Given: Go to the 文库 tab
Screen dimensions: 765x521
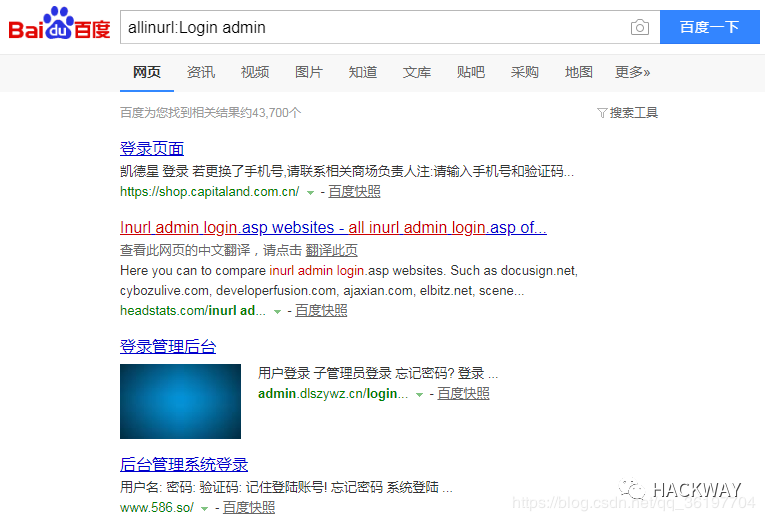Looking at the screenshot, I should 417,72.
